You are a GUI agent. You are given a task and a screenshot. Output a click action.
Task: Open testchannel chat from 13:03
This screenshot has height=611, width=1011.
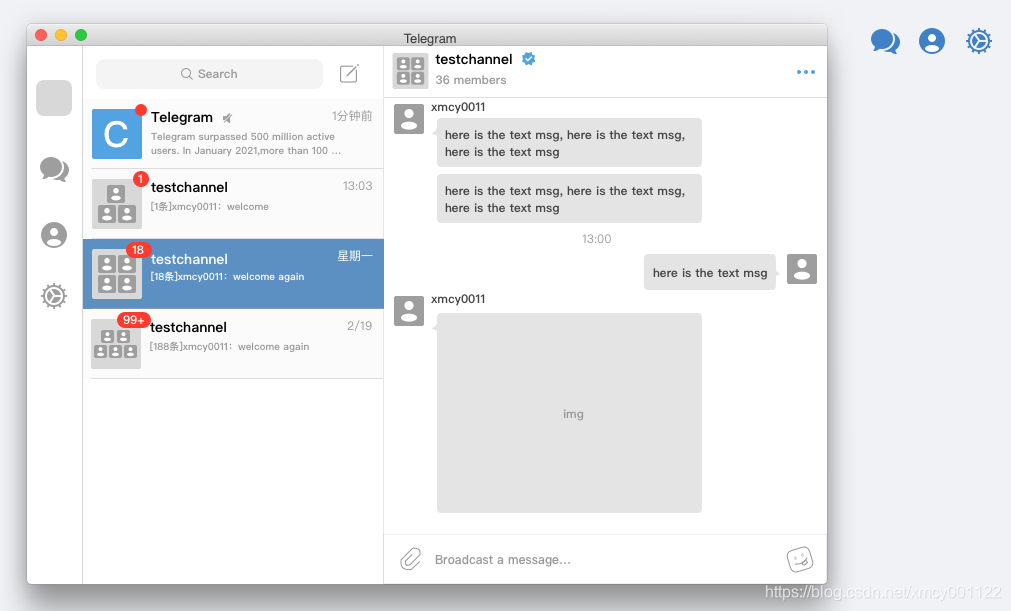(x=233, y=204)
